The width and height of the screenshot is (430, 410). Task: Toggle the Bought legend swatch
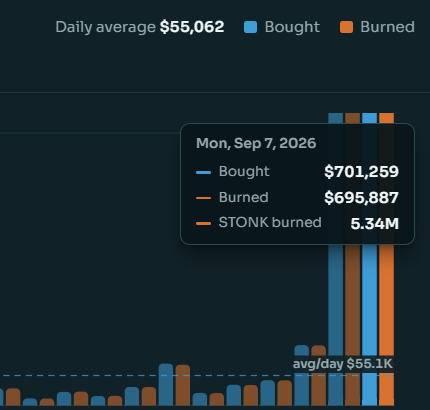(x=250, y=27)
